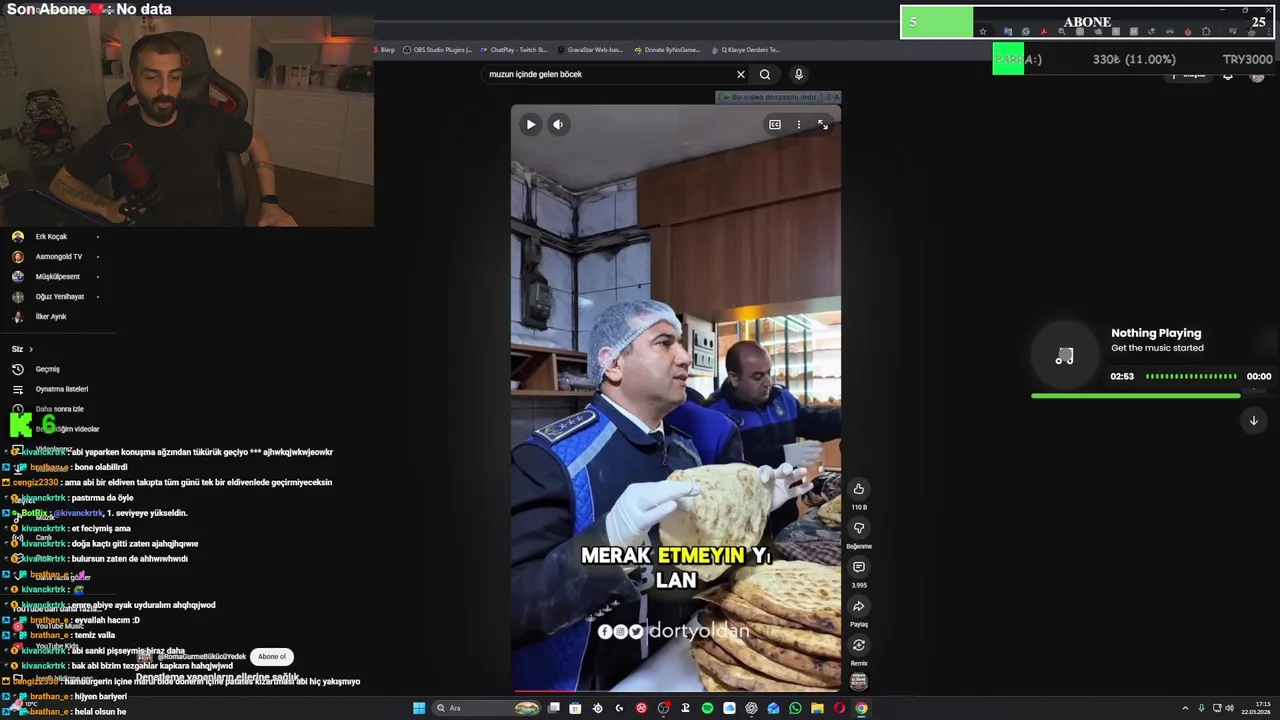Switch to Chrome in the taskbar
This screenshot has height=720, width=1280.
click(x=861, y=708)
